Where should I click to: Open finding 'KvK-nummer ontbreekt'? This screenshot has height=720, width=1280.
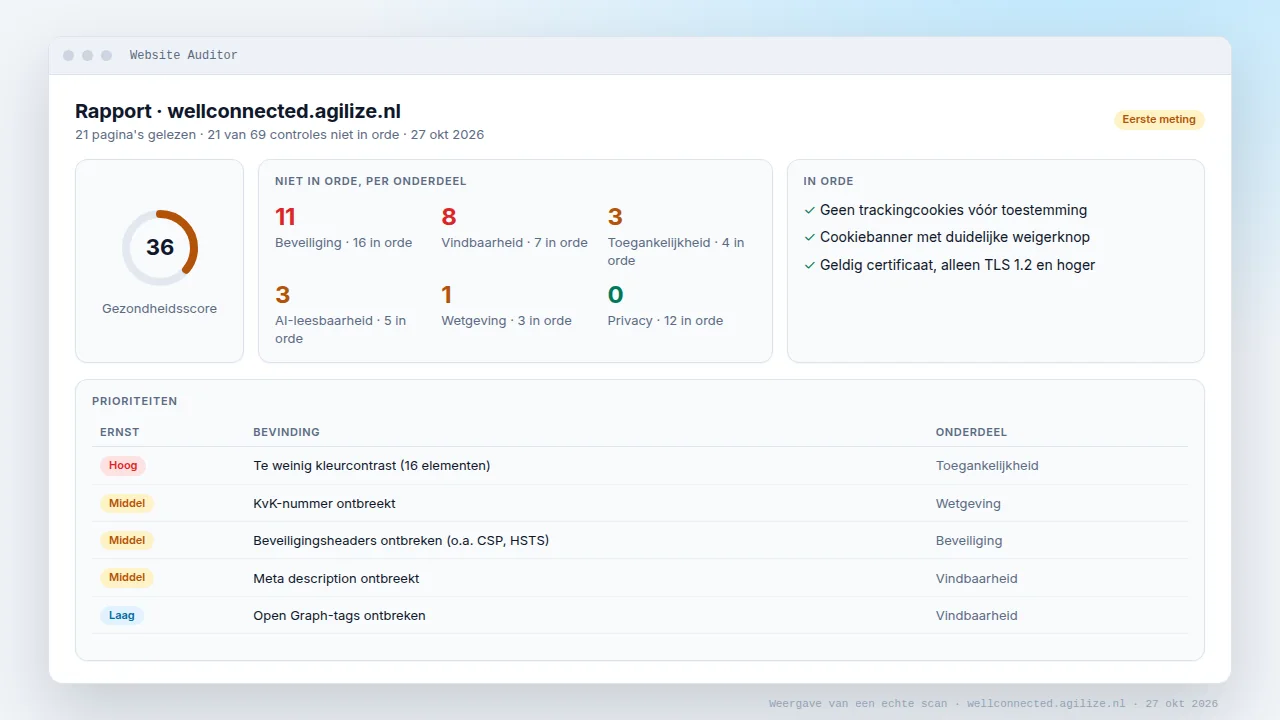324,503
